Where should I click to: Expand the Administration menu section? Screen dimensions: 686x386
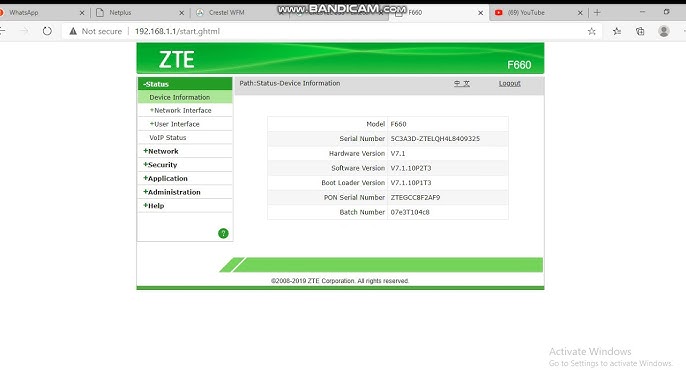click(172, 192)
